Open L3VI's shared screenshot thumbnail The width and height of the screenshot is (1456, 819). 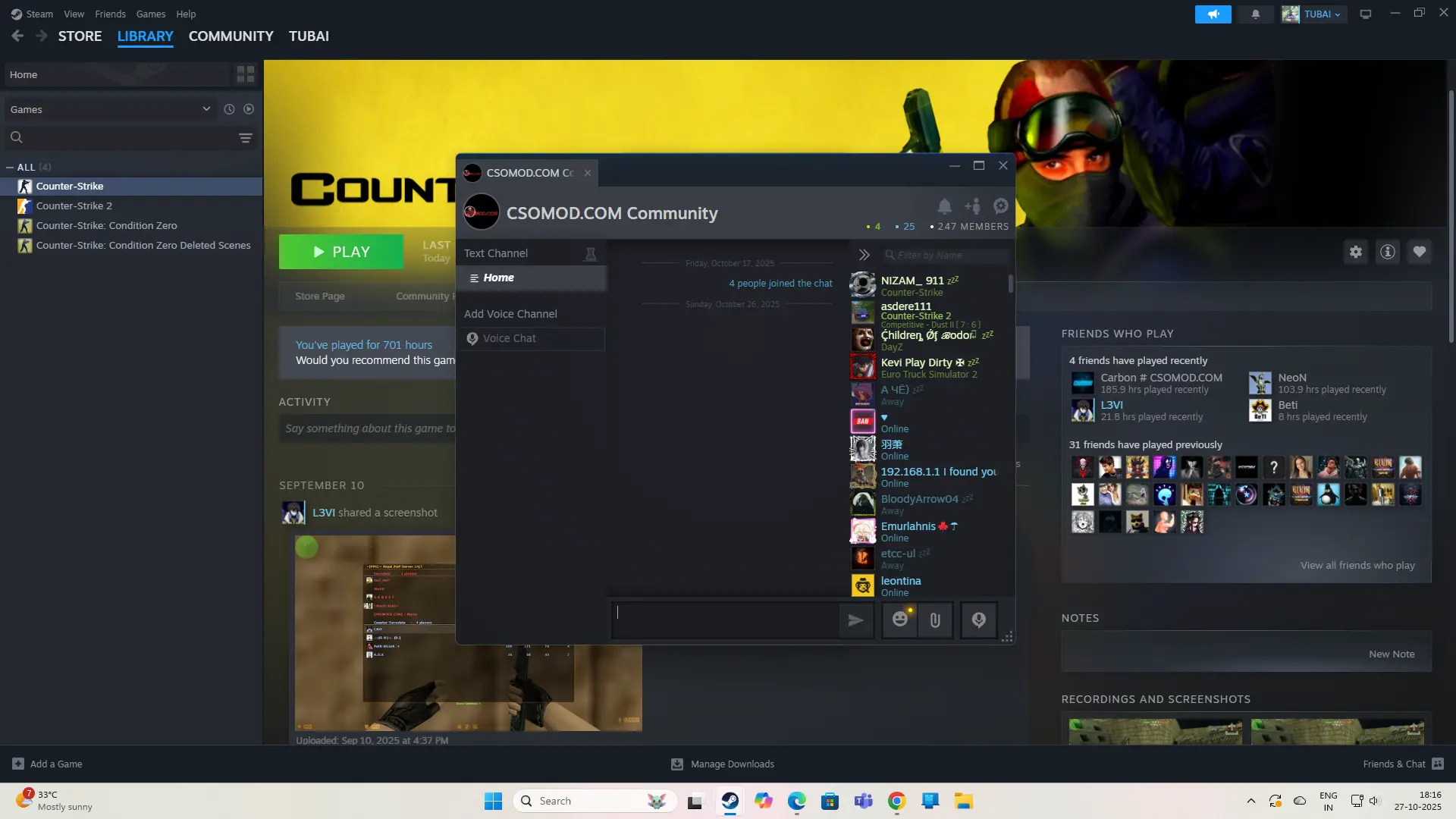tap(469, 633)
